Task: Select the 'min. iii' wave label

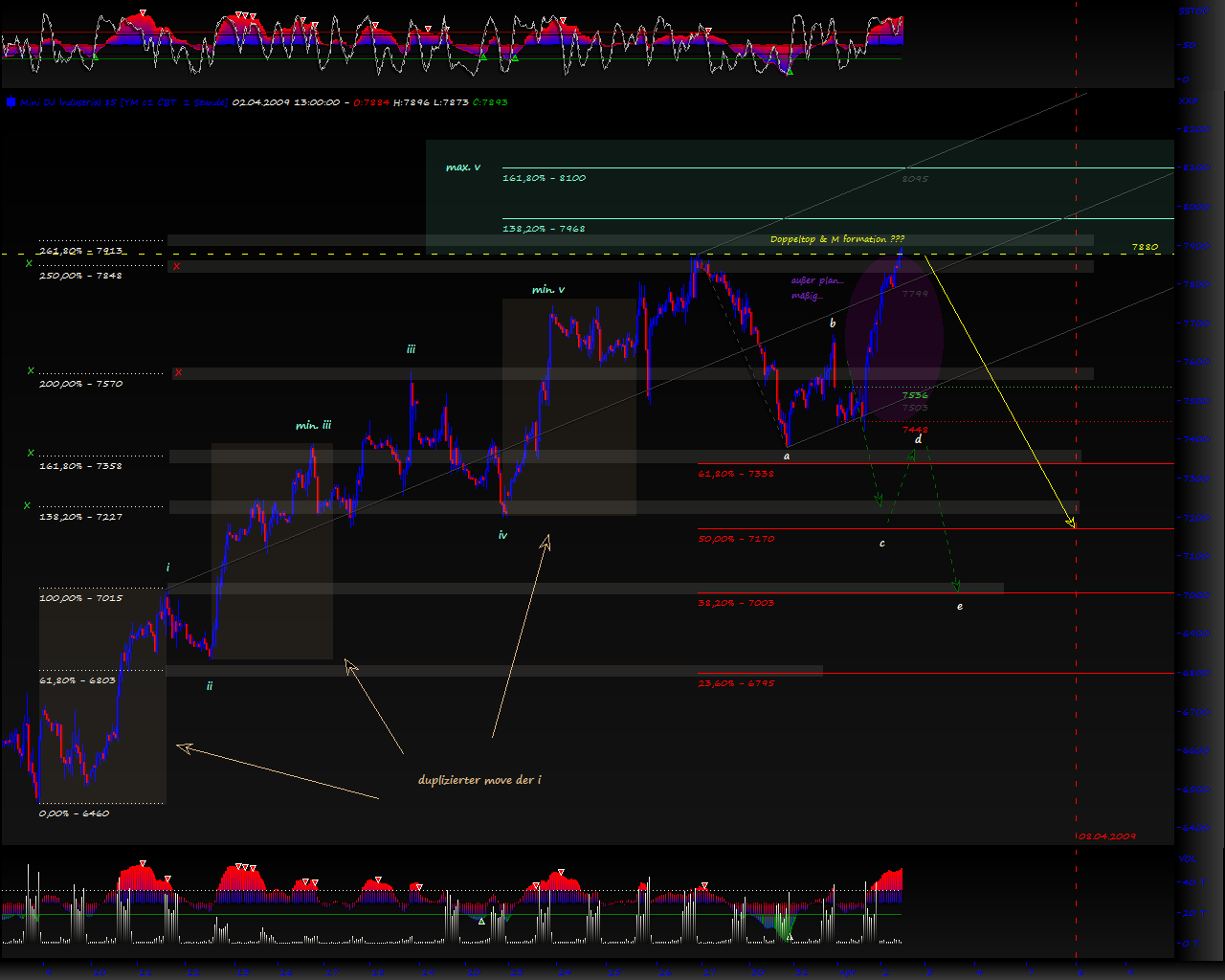Action: click(314, 425)
